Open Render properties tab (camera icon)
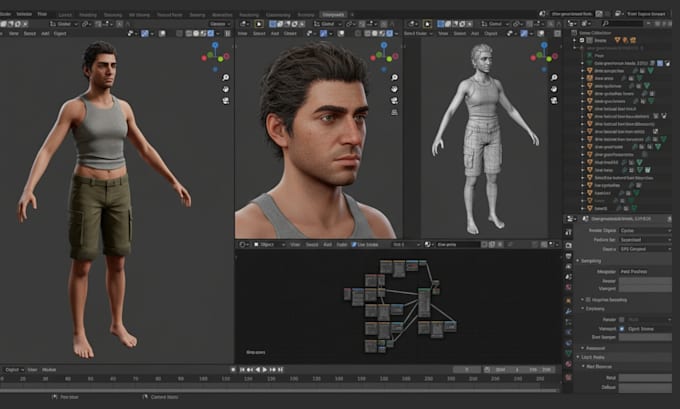The image size is (680, 409). tap(569, 245)
